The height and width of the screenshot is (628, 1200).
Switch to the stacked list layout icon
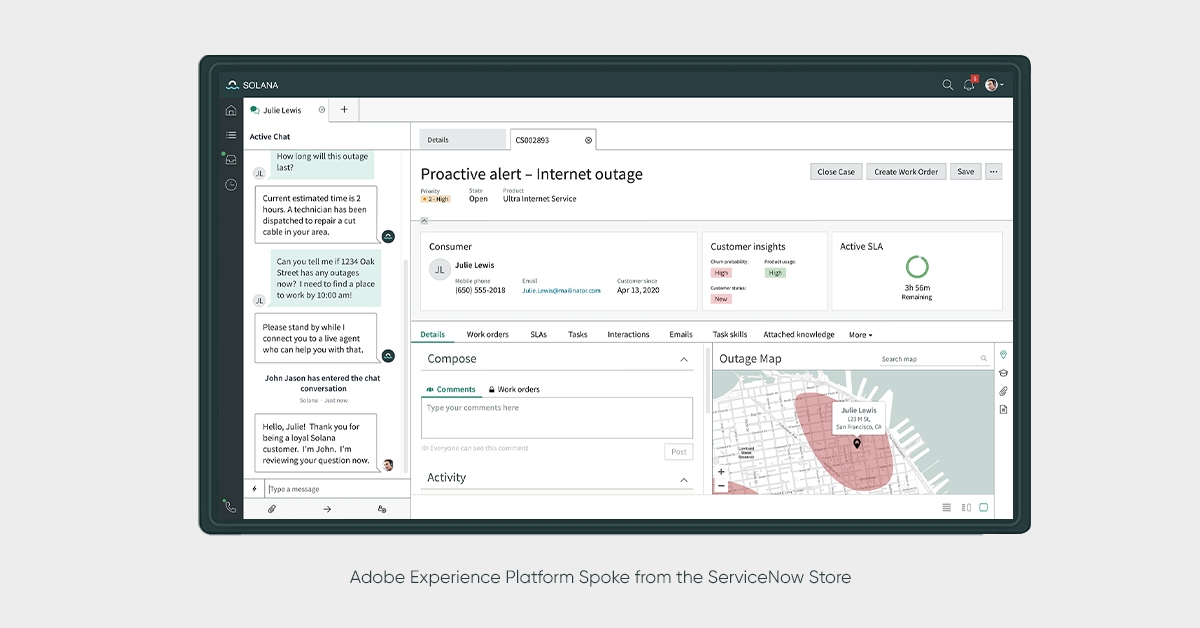click(x=947, y=507)
